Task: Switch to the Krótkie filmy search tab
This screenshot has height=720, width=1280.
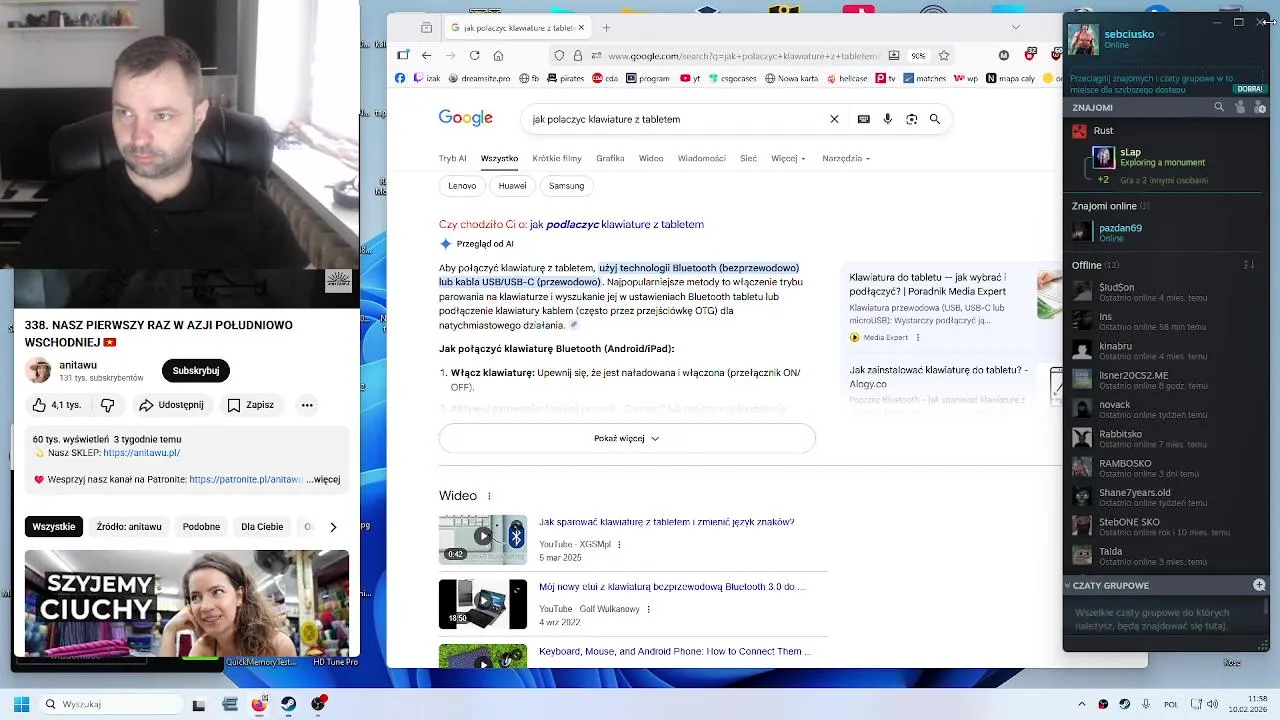Action: pyautogui.click(x=557, y=158)
